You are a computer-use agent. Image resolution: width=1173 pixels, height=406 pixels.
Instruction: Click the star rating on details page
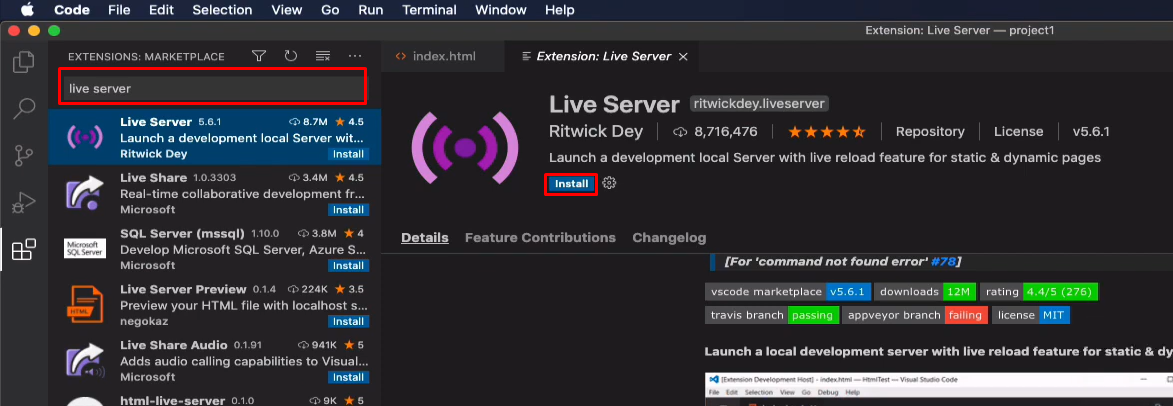tap(826, 132)
